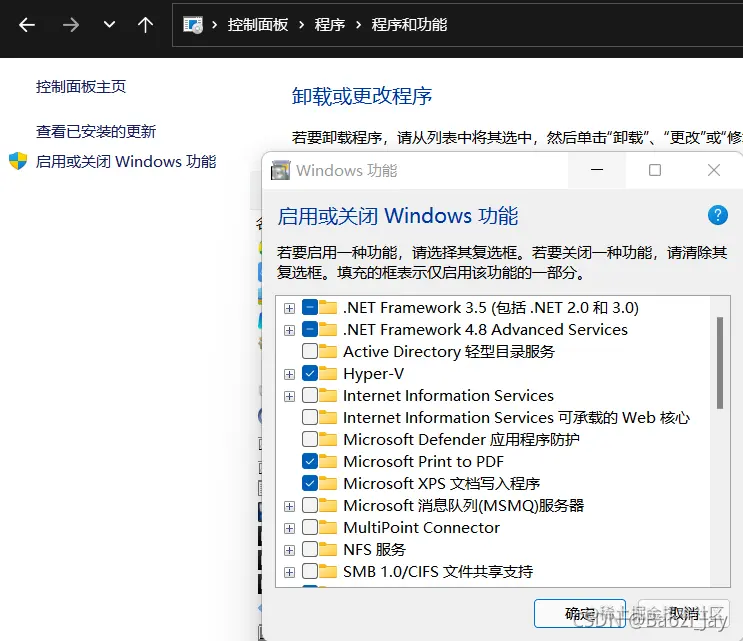Expand chevron after 控制面板 breadcrumb
Screen dimensions: 743x641
pyautogui.click(x=301, y=25)
